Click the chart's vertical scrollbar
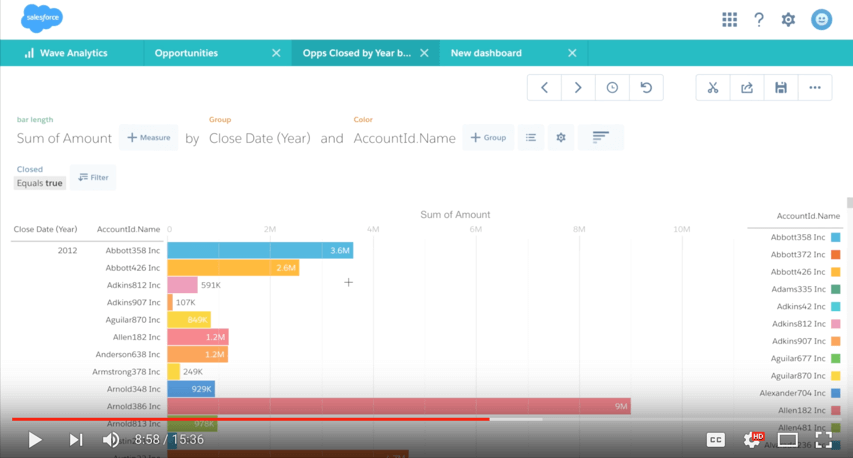 click(x=850, y=203)
